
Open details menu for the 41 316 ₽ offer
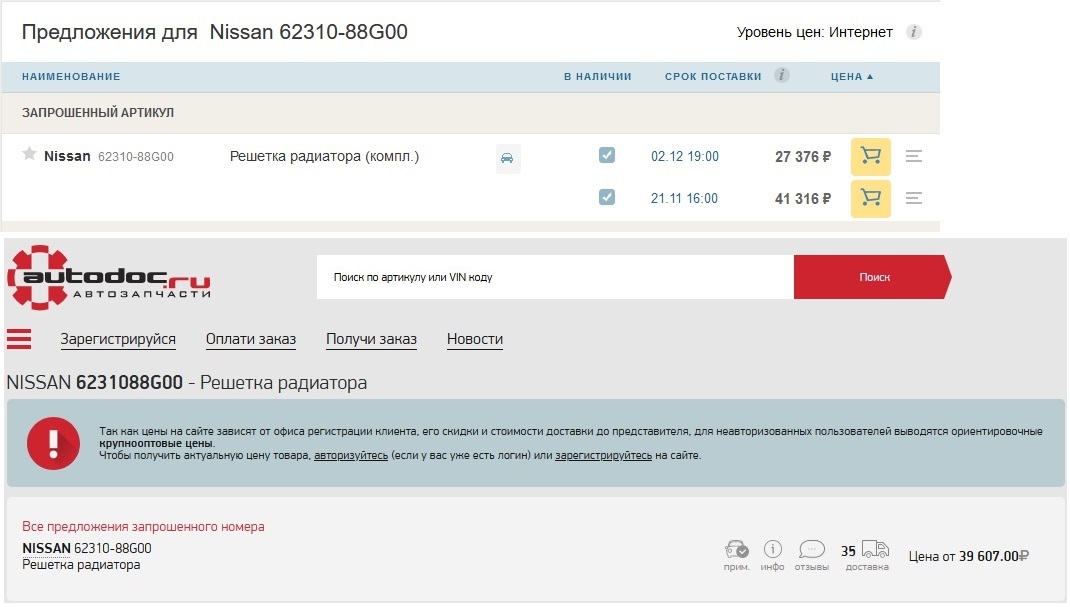point(914,198)
